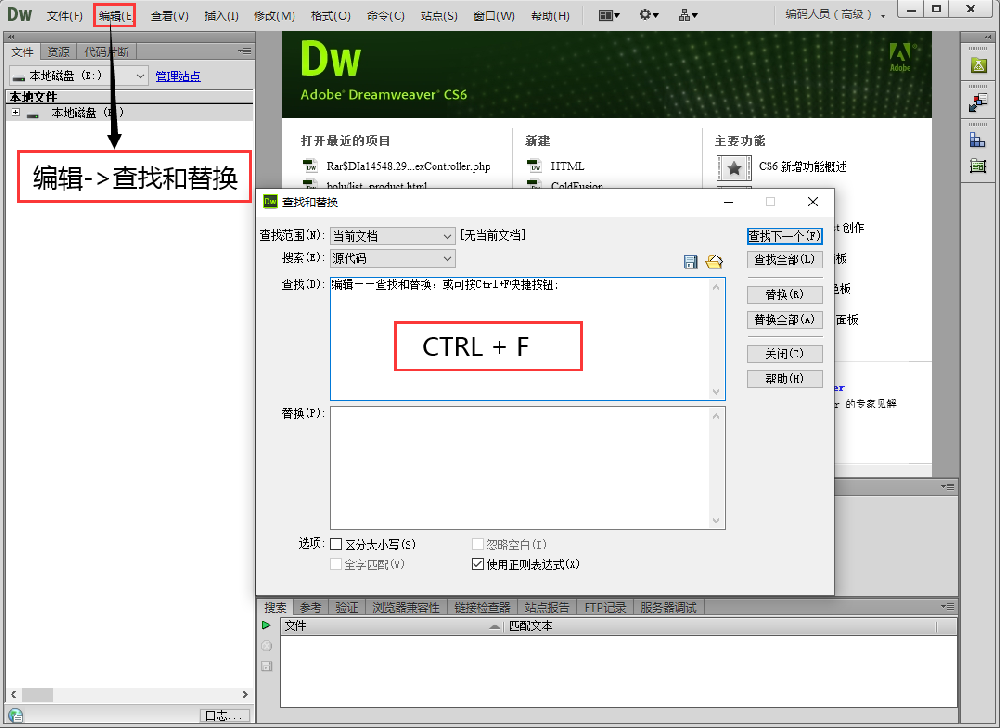This screenshot has width=1000, height=728.
Task: Click the round stop icon in the results panel
Action: tap(267, 646)
